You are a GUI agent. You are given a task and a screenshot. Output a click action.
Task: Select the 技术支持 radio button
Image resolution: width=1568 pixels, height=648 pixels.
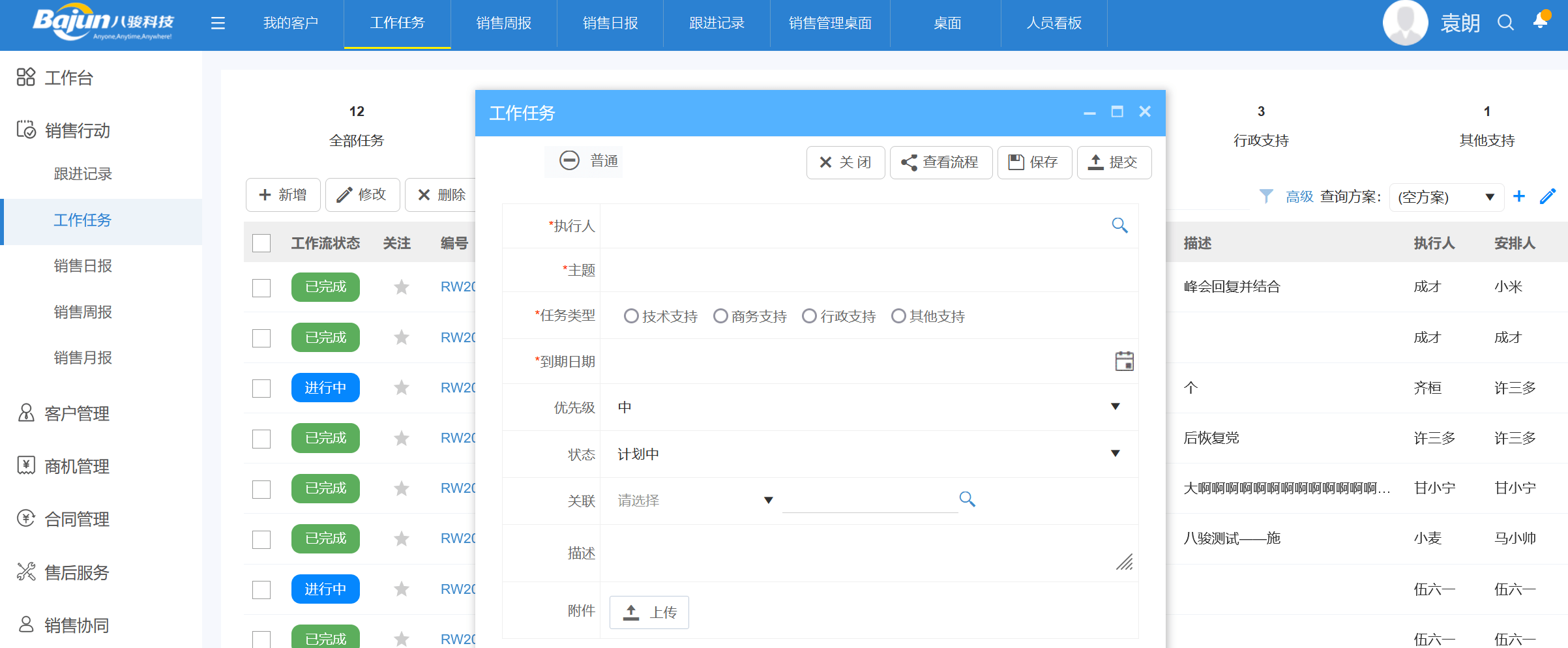(x=630, y=316)
